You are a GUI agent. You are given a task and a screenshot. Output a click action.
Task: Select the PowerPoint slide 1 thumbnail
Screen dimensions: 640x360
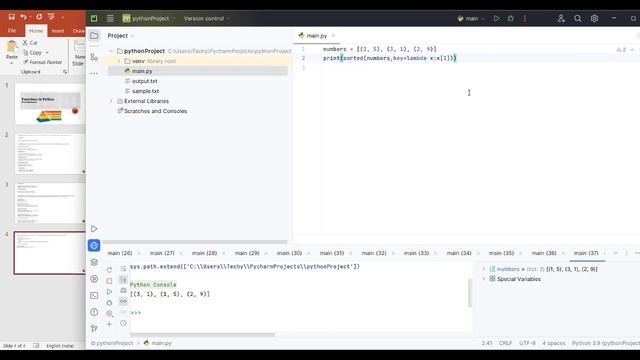(x=49, y=104)
